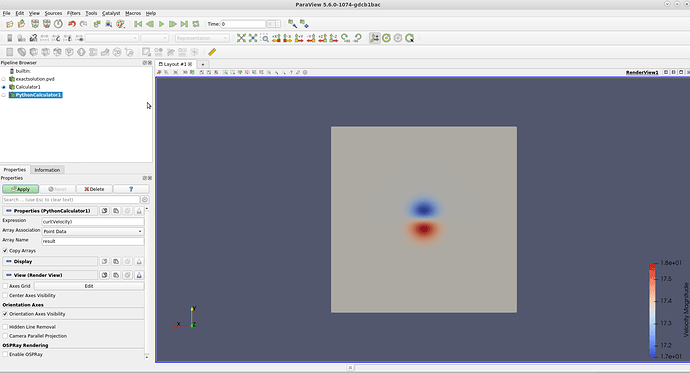Jump to the first frame

[x=138, y=24]
